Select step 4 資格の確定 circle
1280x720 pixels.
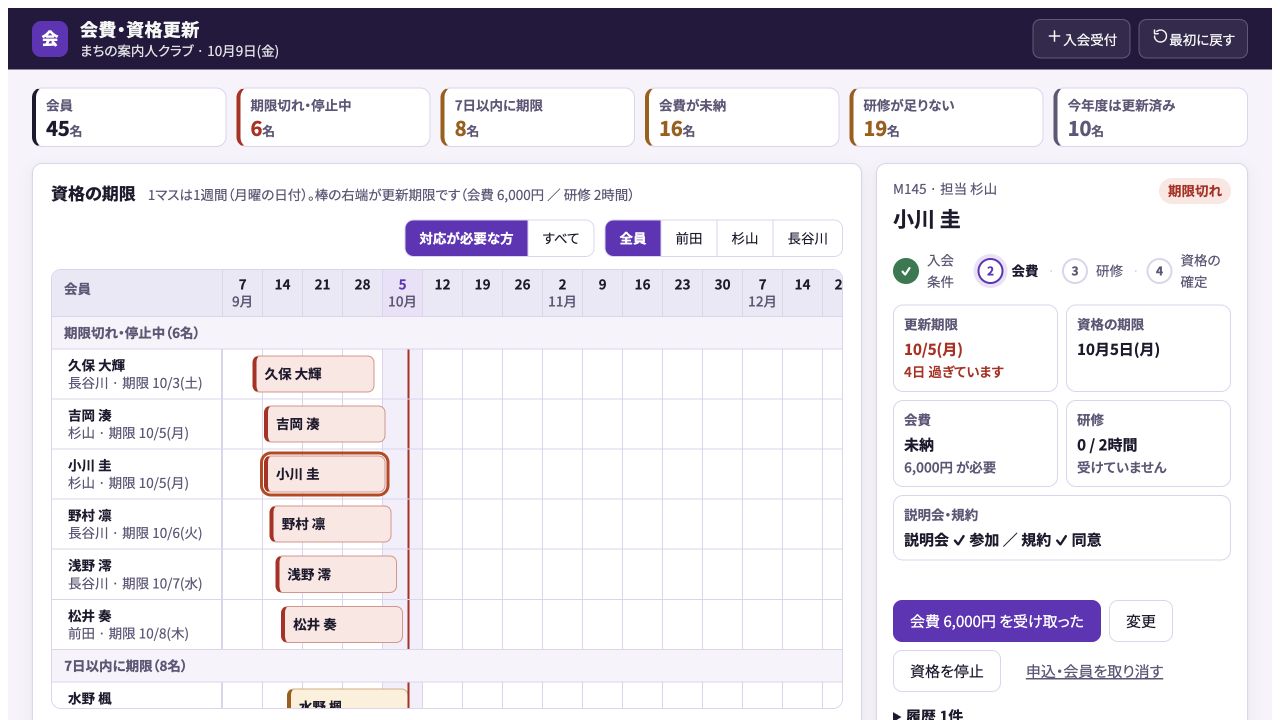(1159, 271)
